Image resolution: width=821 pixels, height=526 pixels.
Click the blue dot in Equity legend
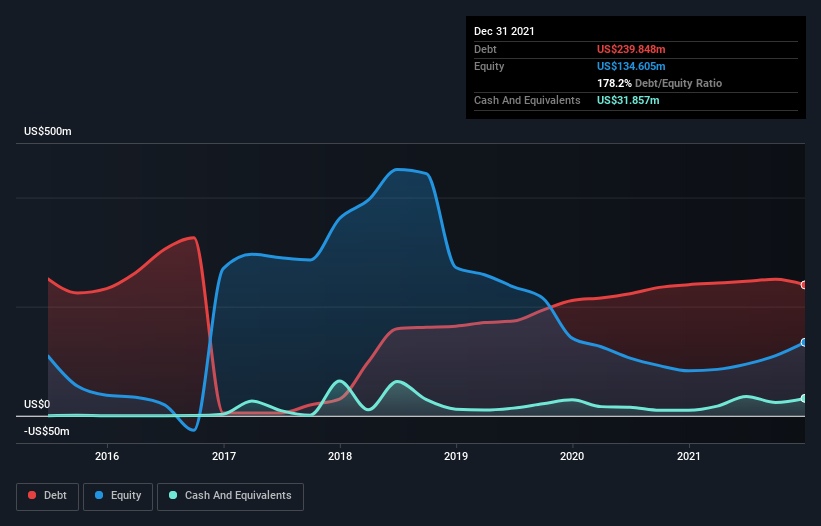pyautogui.click(x=99, y=495)
